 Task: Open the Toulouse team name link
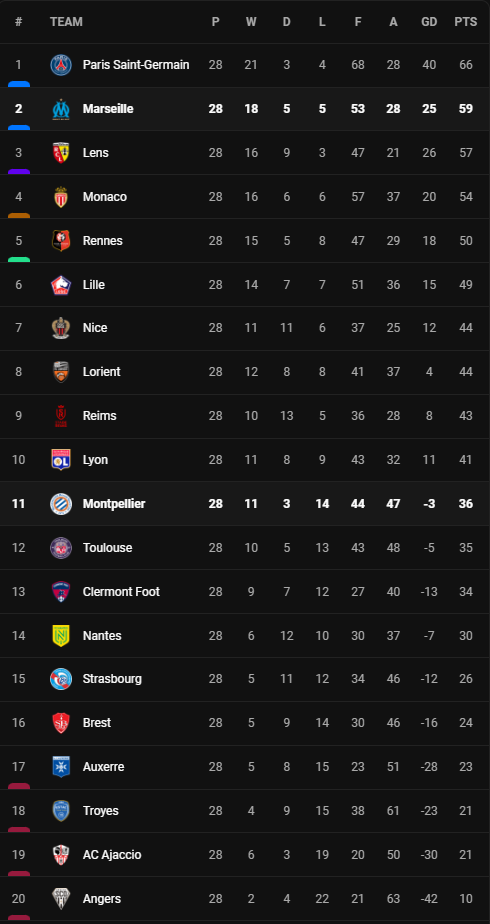click(107, 547)
